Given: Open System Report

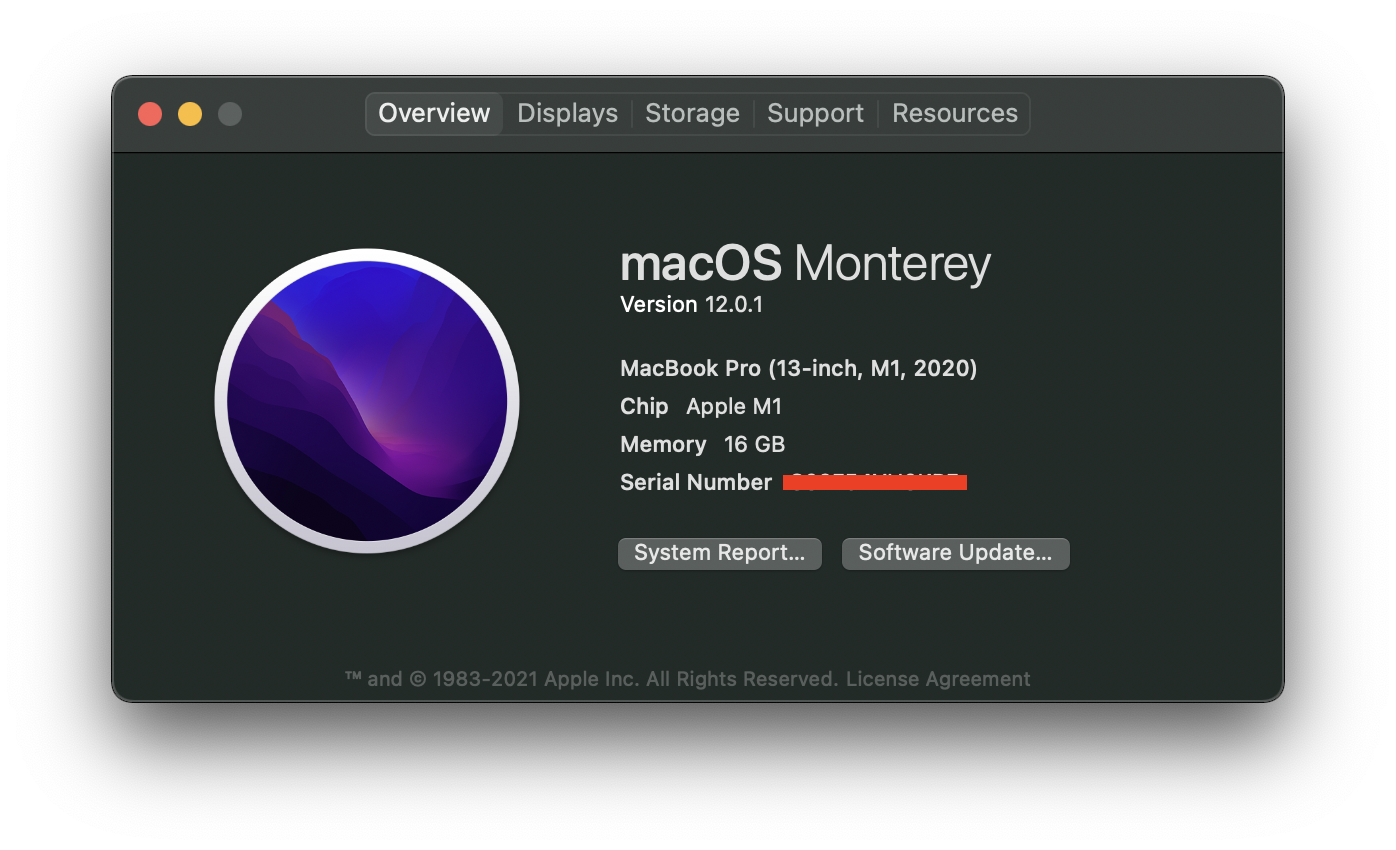Looking at the screenshot, I should point(719,553).
